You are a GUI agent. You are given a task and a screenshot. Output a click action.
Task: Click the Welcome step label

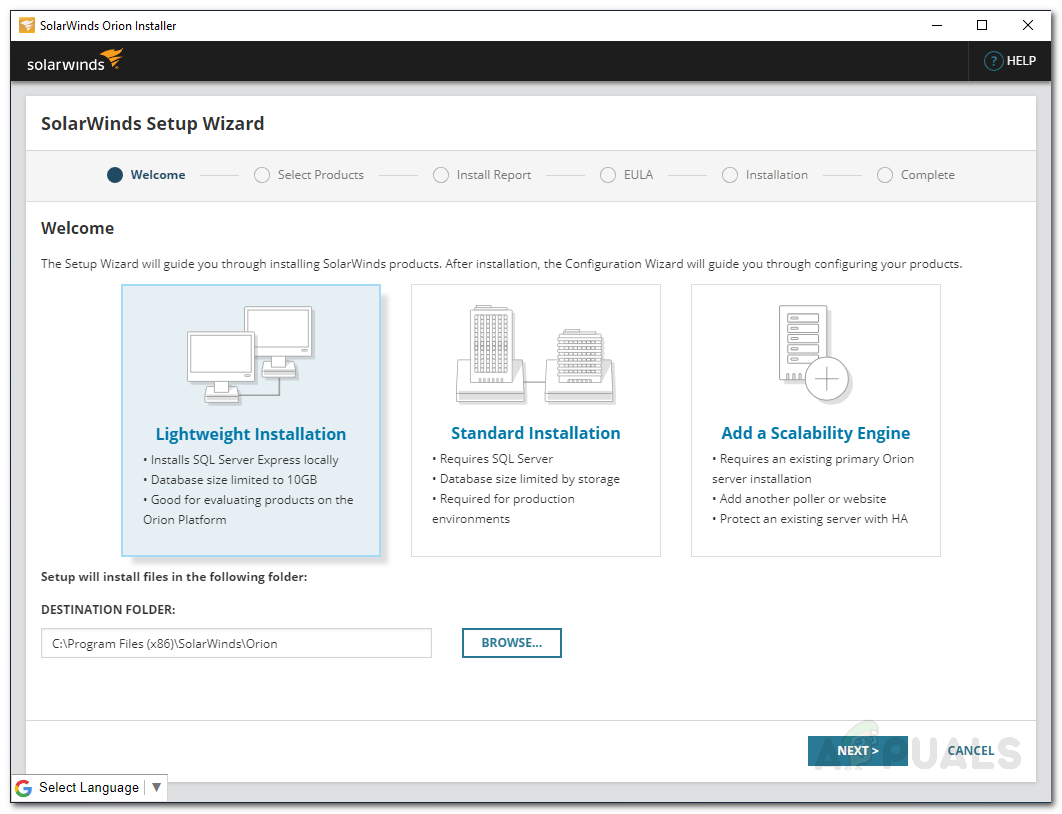pos(158,175)
